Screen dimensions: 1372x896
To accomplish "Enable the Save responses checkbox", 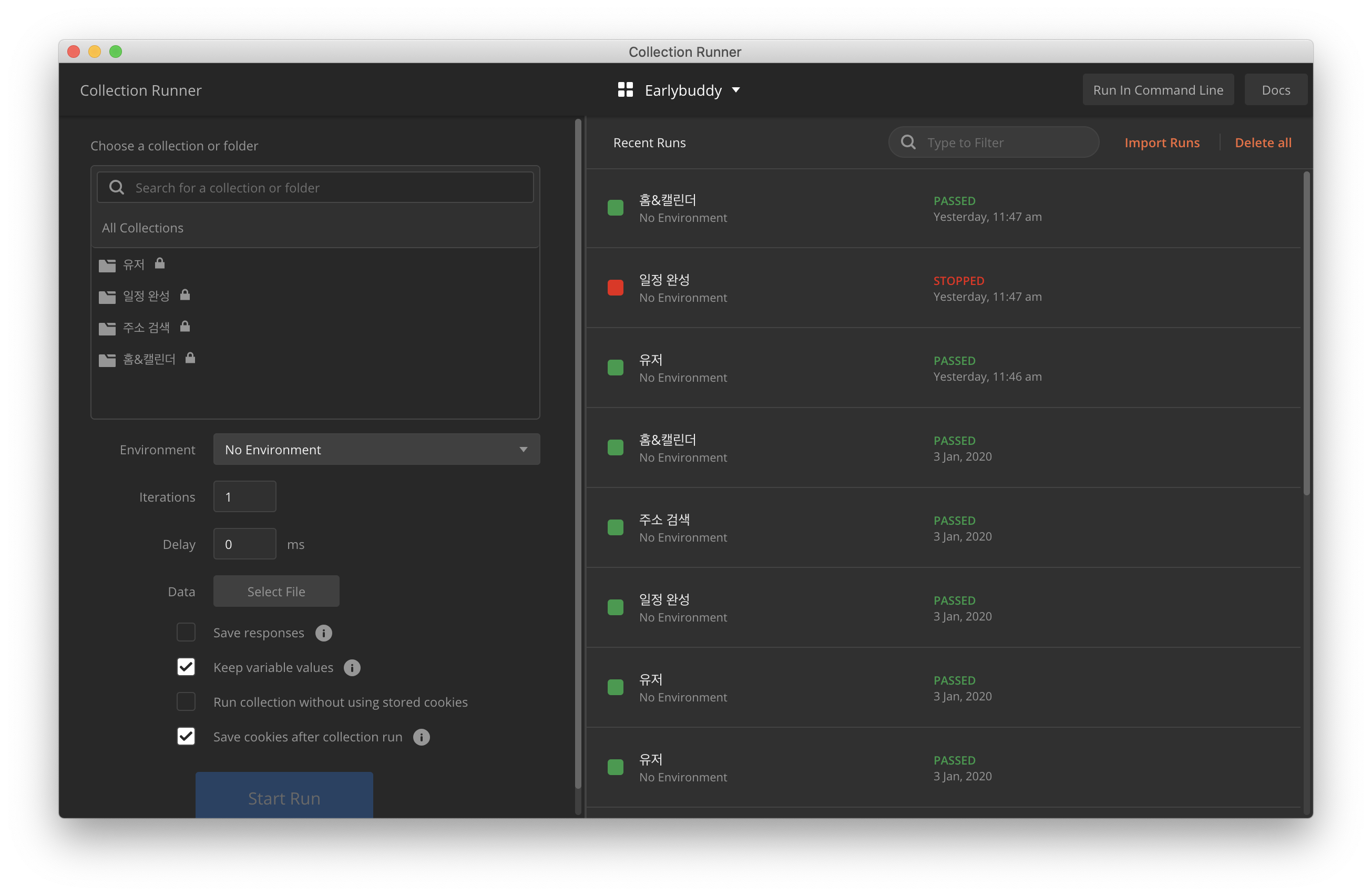I will coord(186,633).
